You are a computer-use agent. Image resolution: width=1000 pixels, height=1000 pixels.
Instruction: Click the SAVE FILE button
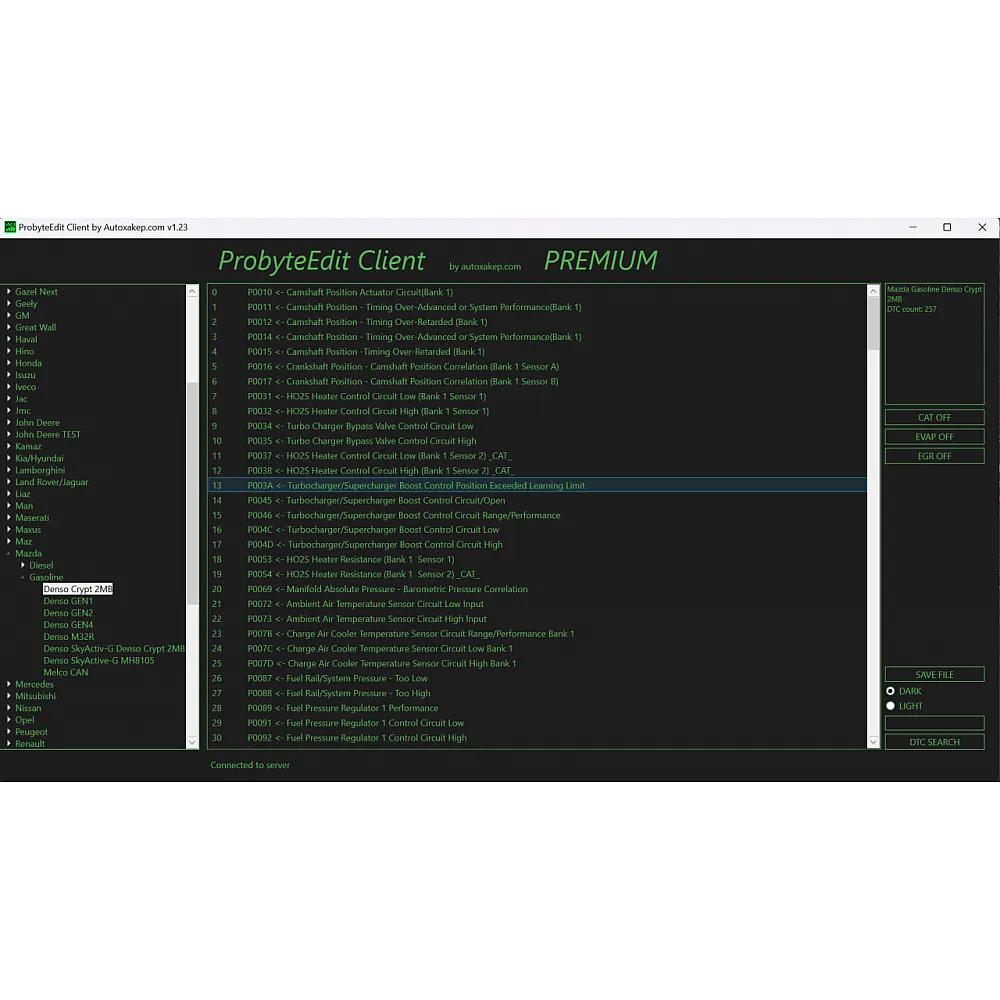[934, 675]
